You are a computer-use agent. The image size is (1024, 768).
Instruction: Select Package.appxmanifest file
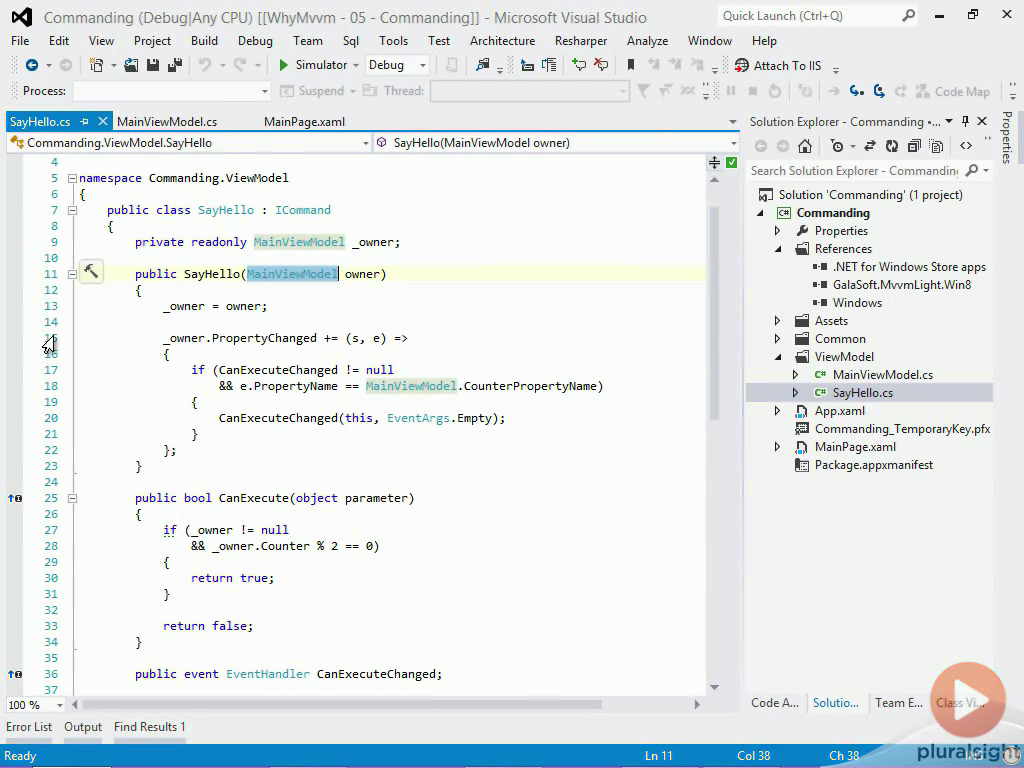point(873,465)
